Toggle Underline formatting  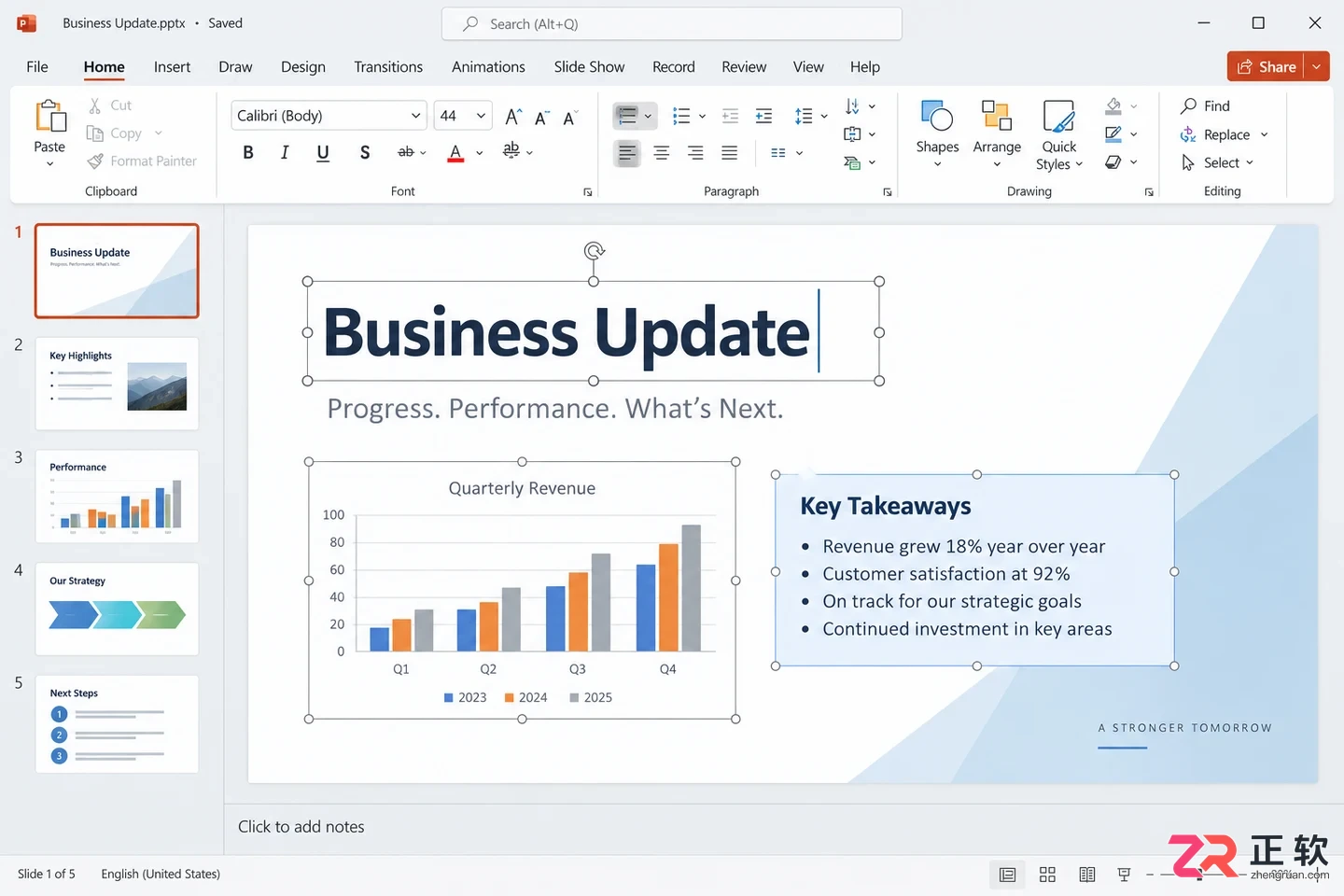coord(323,152)
